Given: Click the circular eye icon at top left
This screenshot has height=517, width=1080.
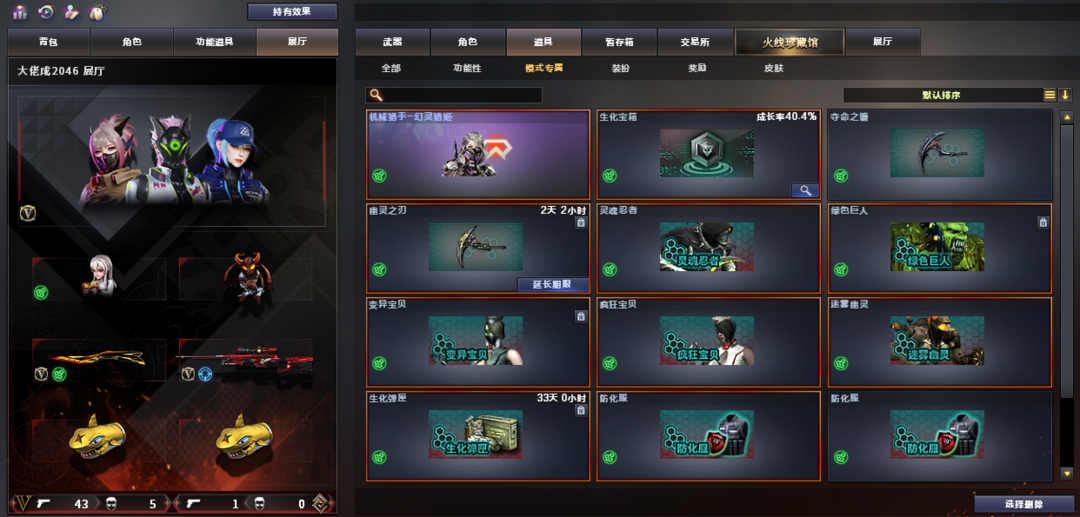Looking at the screenshot, I should 45,12.
